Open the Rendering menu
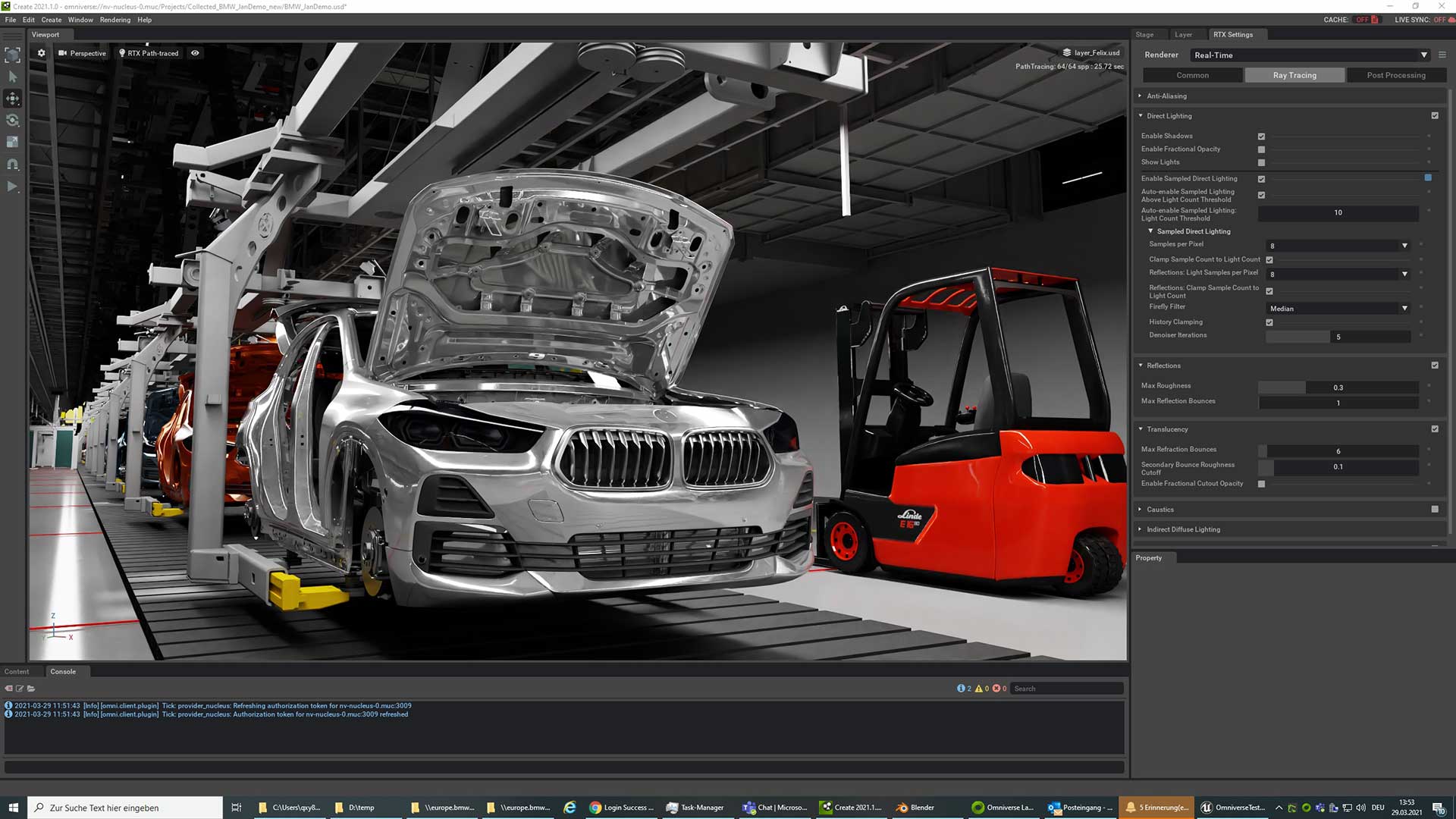Image resolution: width=1456 pixels, height=819 pixels. click(115, 20)
